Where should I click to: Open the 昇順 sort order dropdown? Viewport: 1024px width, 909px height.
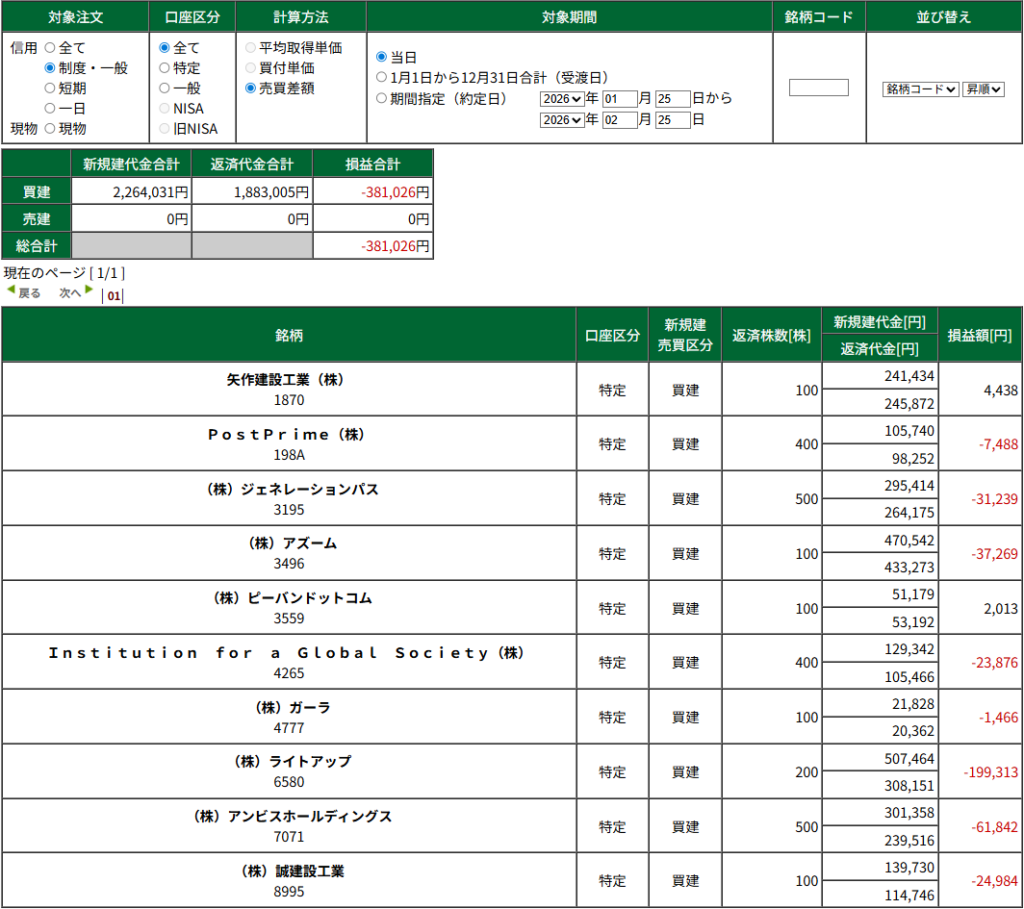coord(983,89)
